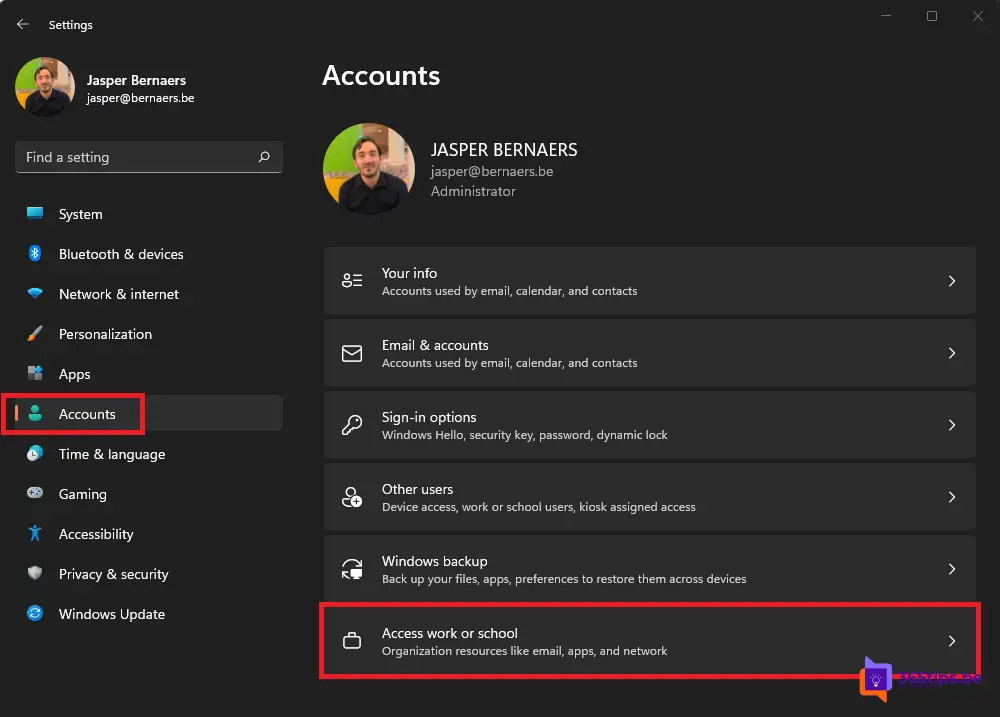Open the Your info page
Screen dimensions: 1000x717
pyautogui.click(x=649, y=281)
